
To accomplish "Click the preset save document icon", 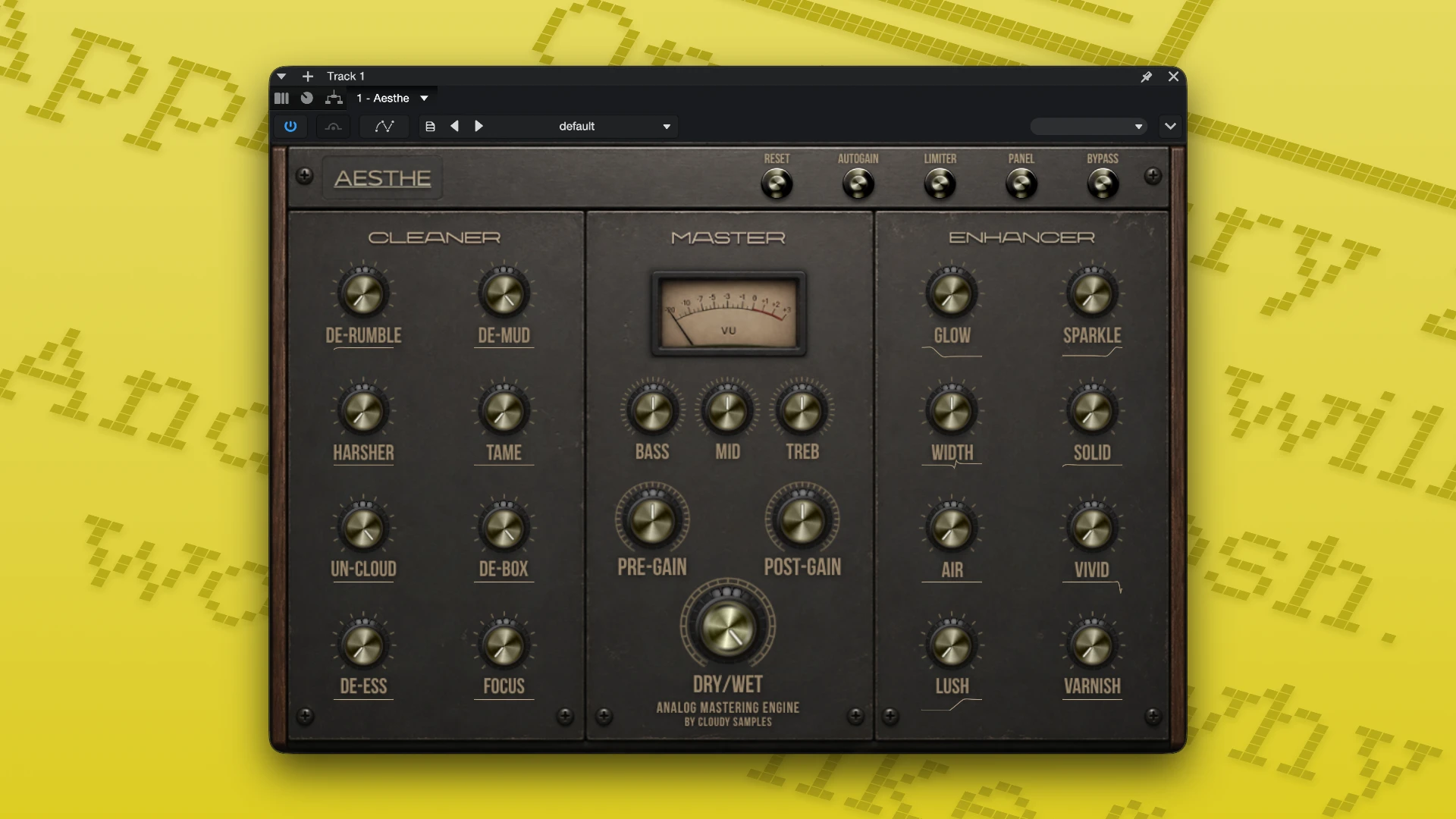I will pyautogui.click(x=430, y=127).
